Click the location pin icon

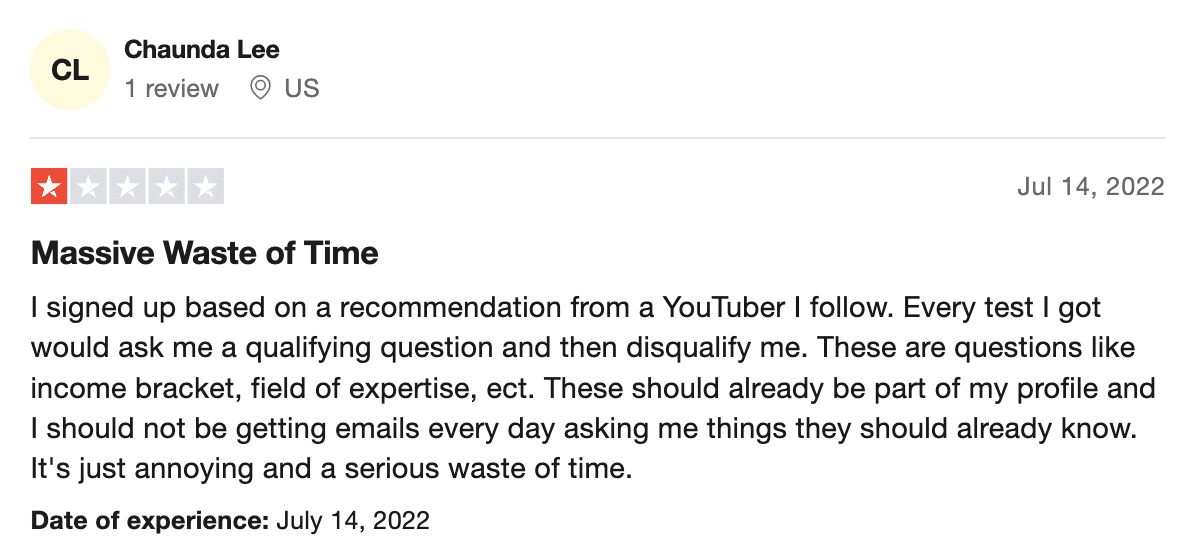pyautogui.click(x=260, y=88)
